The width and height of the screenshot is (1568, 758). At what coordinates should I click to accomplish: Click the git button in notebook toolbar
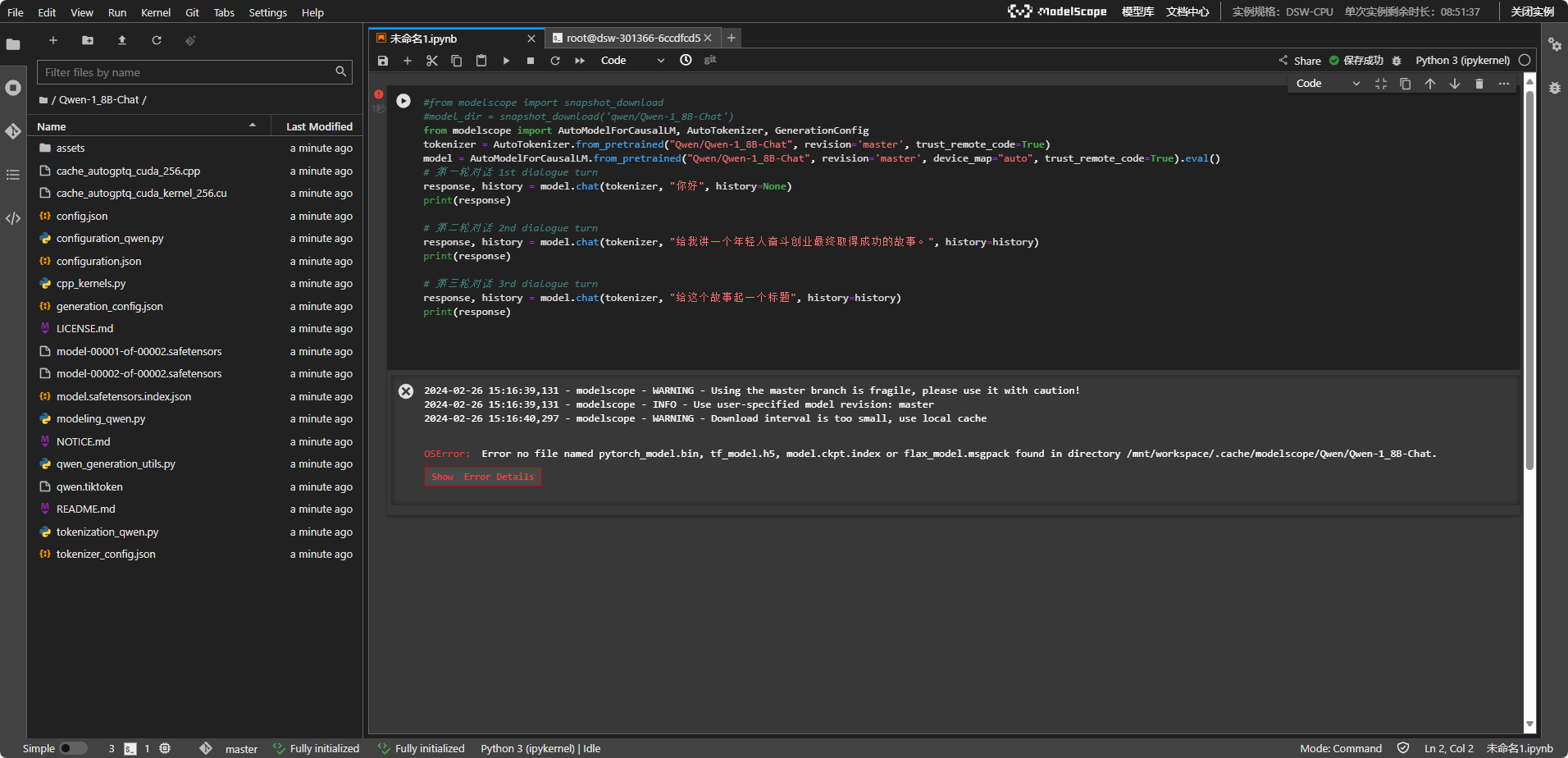(x=710, y=60)
